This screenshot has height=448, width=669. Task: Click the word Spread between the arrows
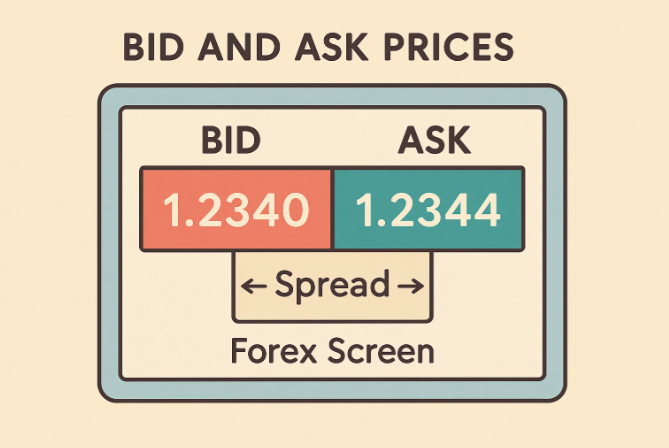click(331, 285)
